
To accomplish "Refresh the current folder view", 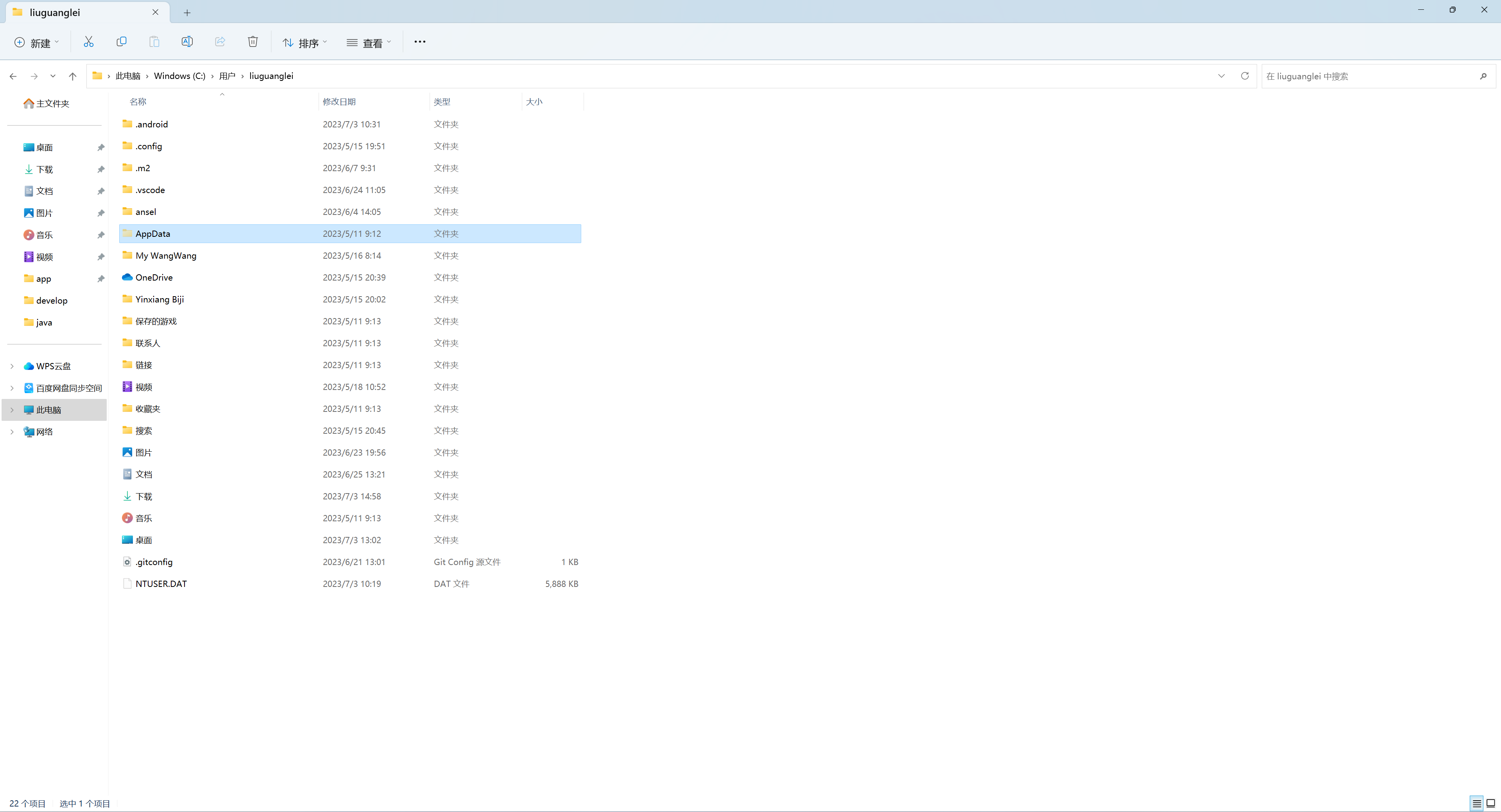I will click(x=1245, y=76).
